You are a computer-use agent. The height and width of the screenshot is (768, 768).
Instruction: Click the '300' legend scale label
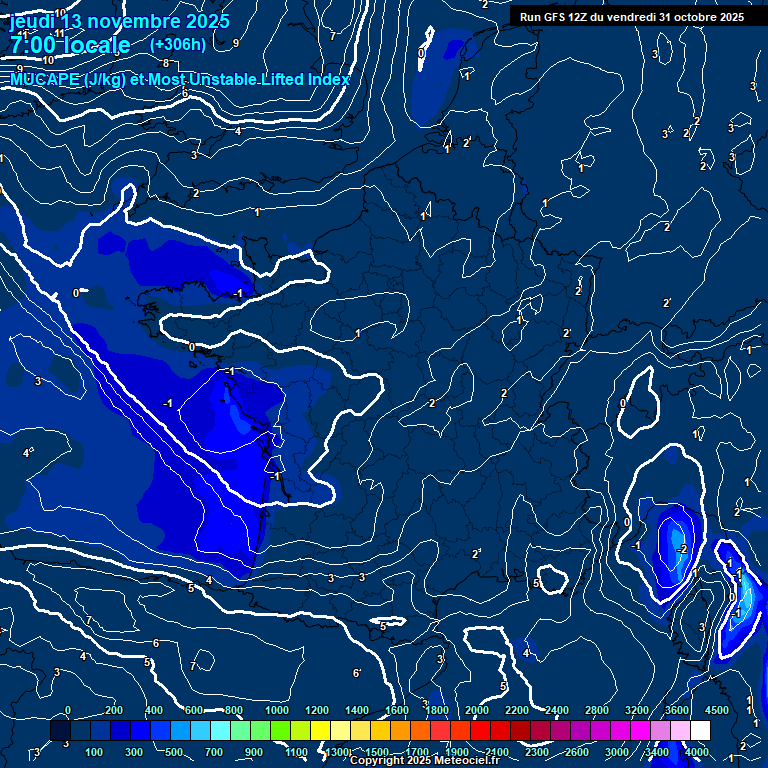[134, 752]
